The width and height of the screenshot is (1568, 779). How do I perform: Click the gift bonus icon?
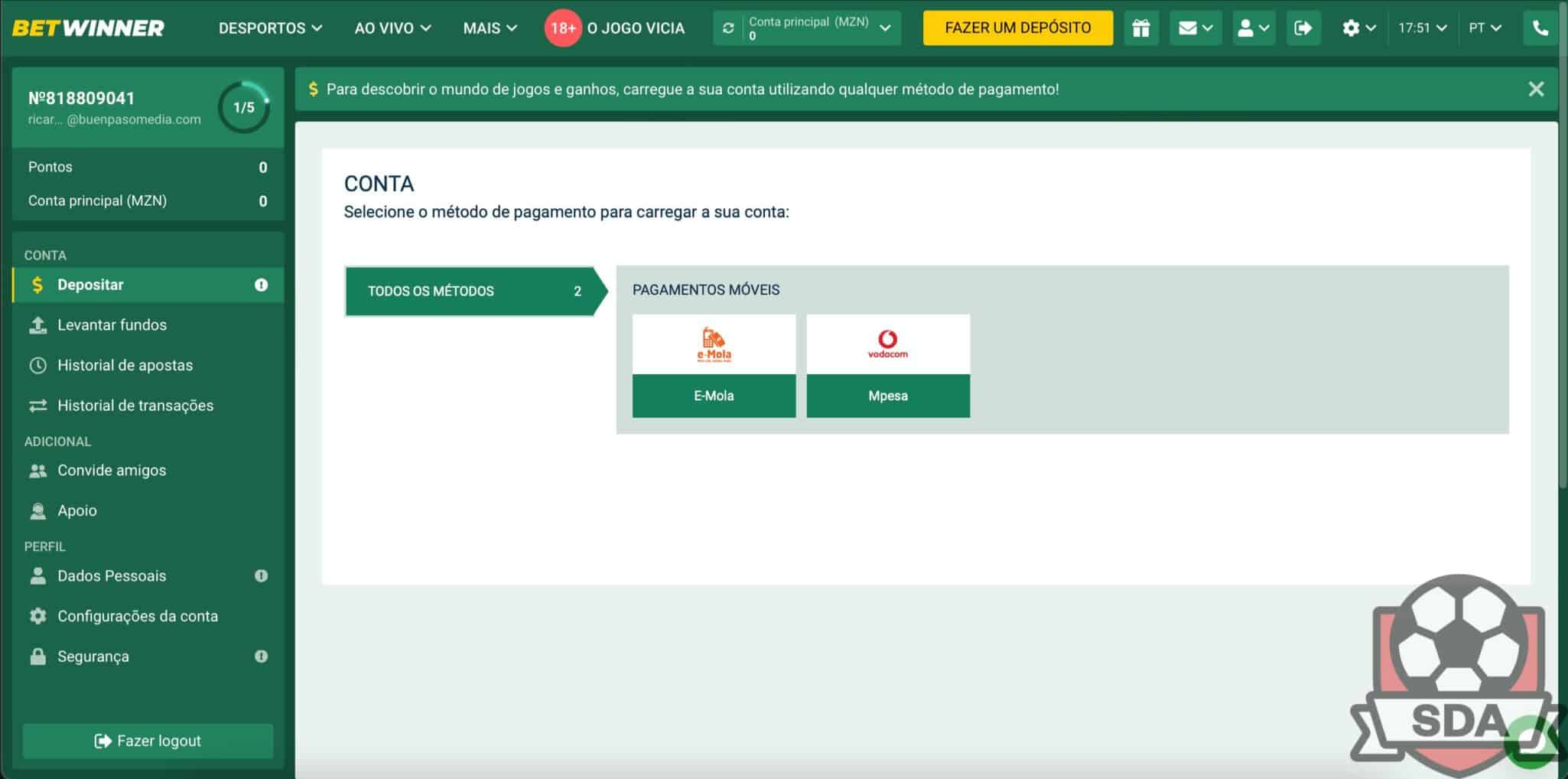click(x=1140, y=28)
